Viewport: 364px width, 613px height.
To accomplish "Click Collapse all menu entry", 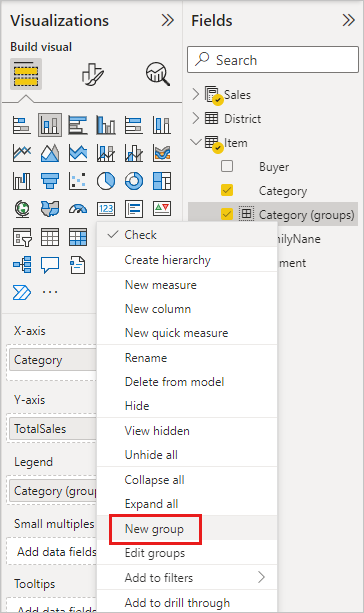I will click(187, 480).
